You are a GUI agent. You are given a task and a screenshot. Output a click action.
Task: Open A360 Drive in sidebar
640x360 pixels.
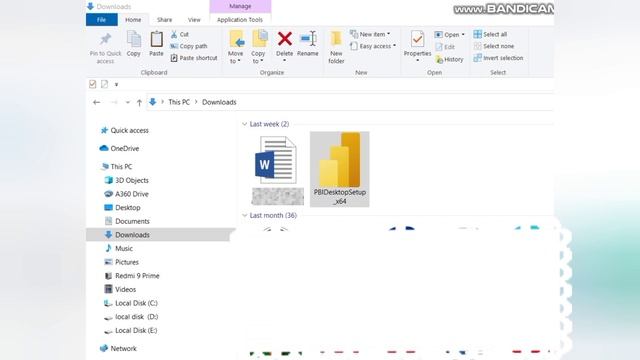point(127,194)
